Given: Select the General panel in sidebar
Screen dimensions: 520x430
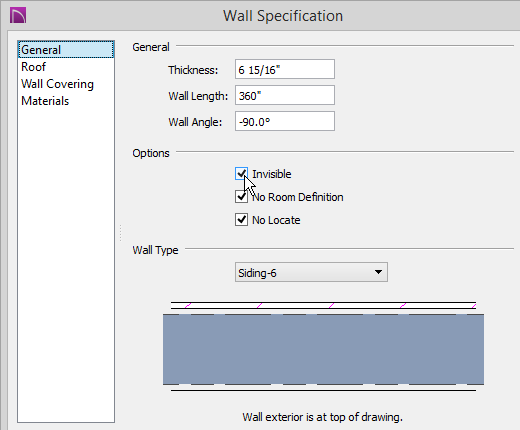Looking at the screenshot, I should [x=66, y=50].
